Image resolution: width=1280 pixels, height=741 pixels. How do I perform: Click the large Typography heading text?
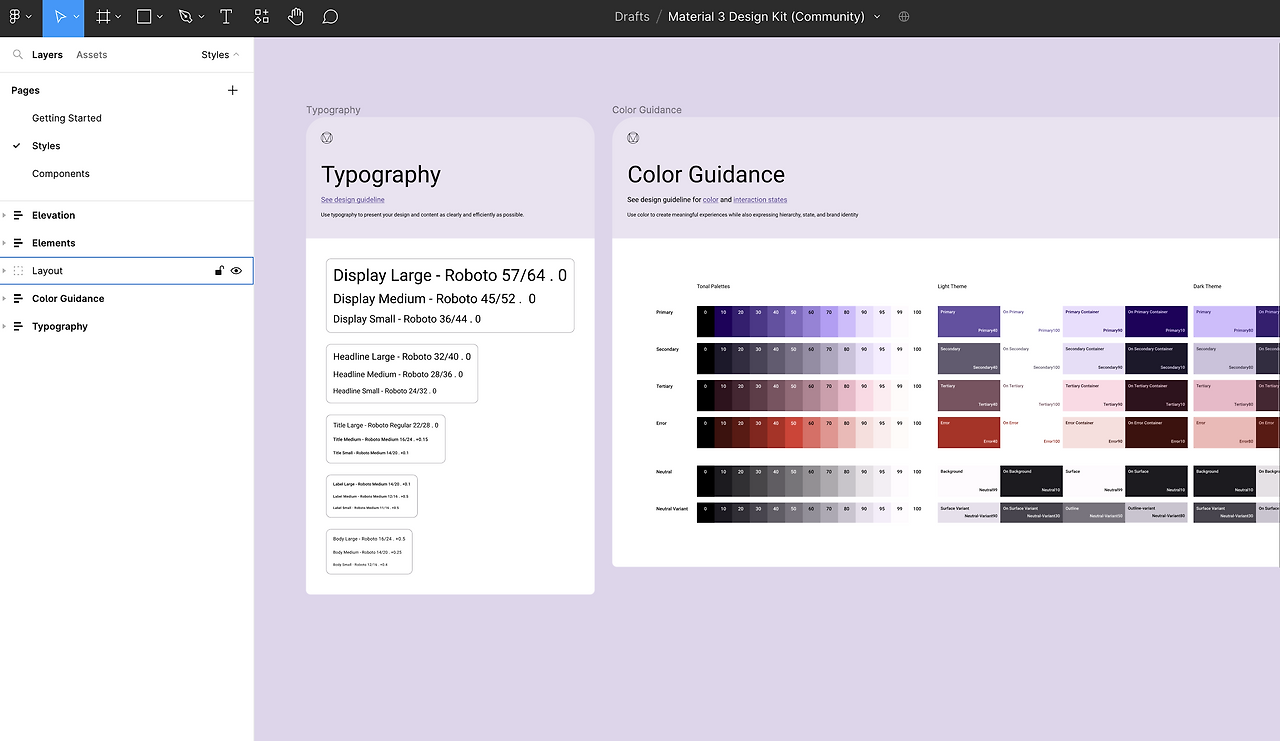[381, 175]
